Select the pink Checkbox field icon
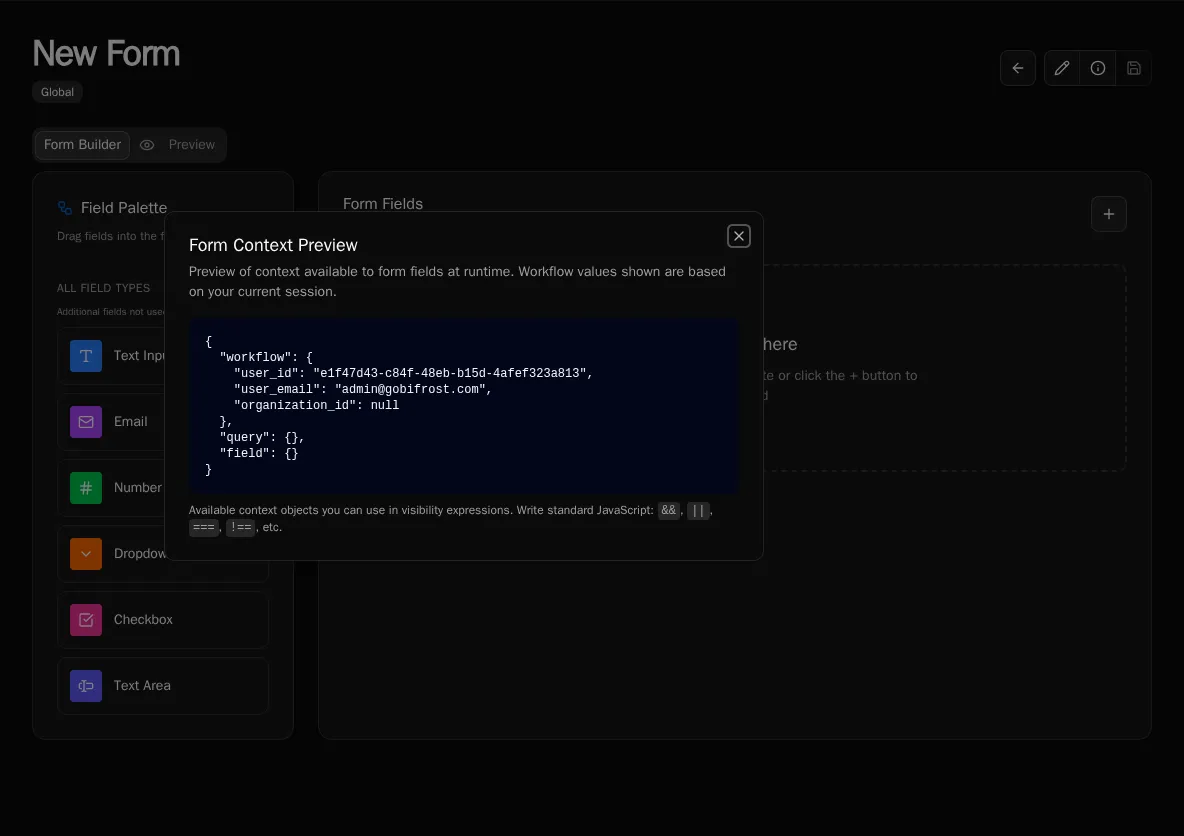This screenshot has width=1184, height=836. [86, 620]
